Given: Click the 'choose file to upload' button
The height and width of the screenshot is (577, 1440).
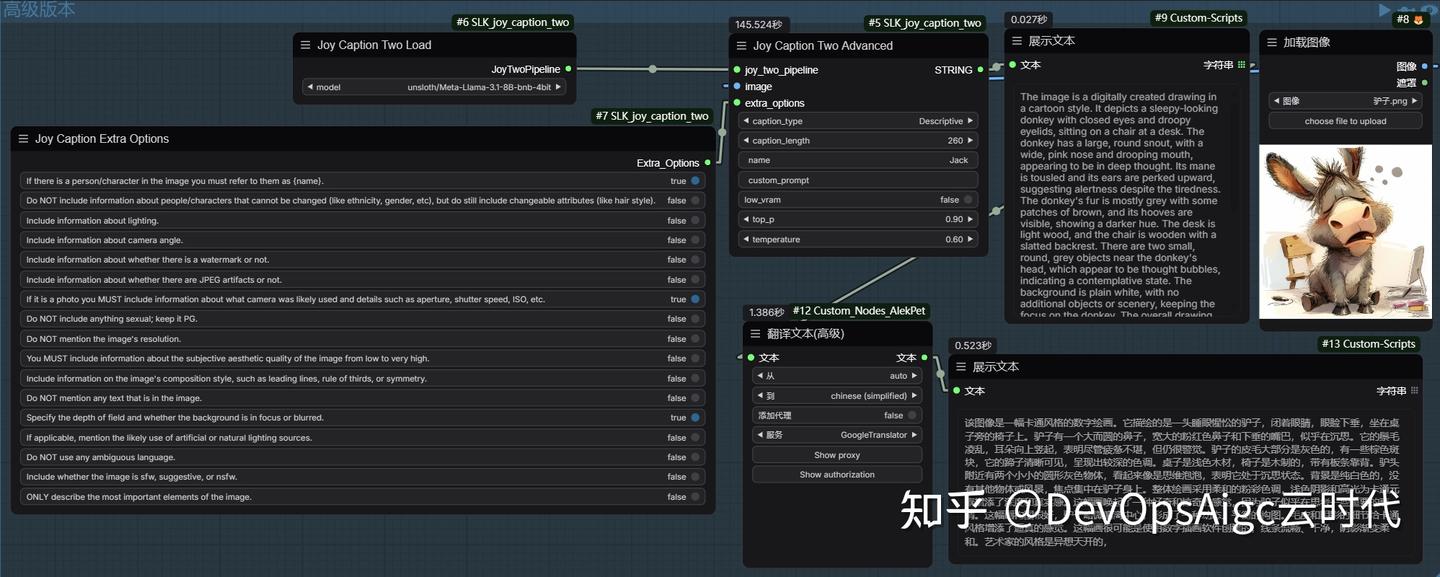Looking at the screenshot, I should 1344,120.
